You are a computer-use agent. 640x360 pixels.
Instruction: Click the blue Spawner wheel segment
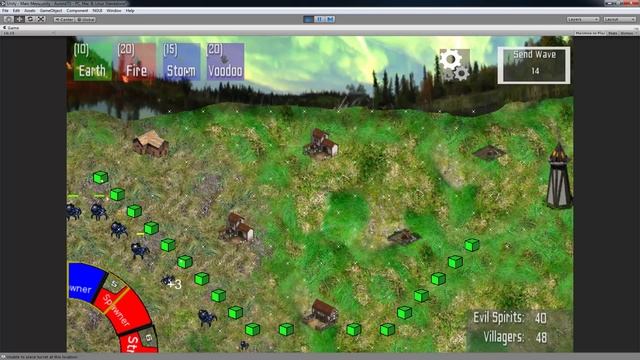(x=85, y=283)
